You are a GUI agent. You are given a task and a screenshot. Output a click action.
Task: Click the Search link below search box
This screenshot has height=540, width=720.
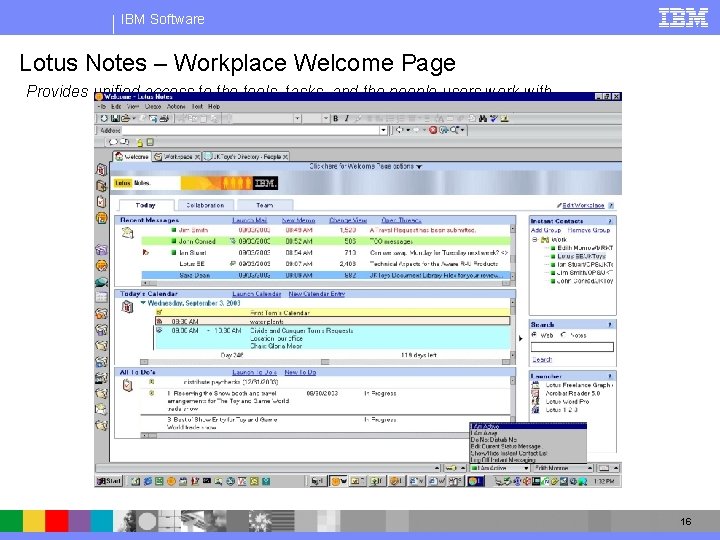(x=542, y=360)
